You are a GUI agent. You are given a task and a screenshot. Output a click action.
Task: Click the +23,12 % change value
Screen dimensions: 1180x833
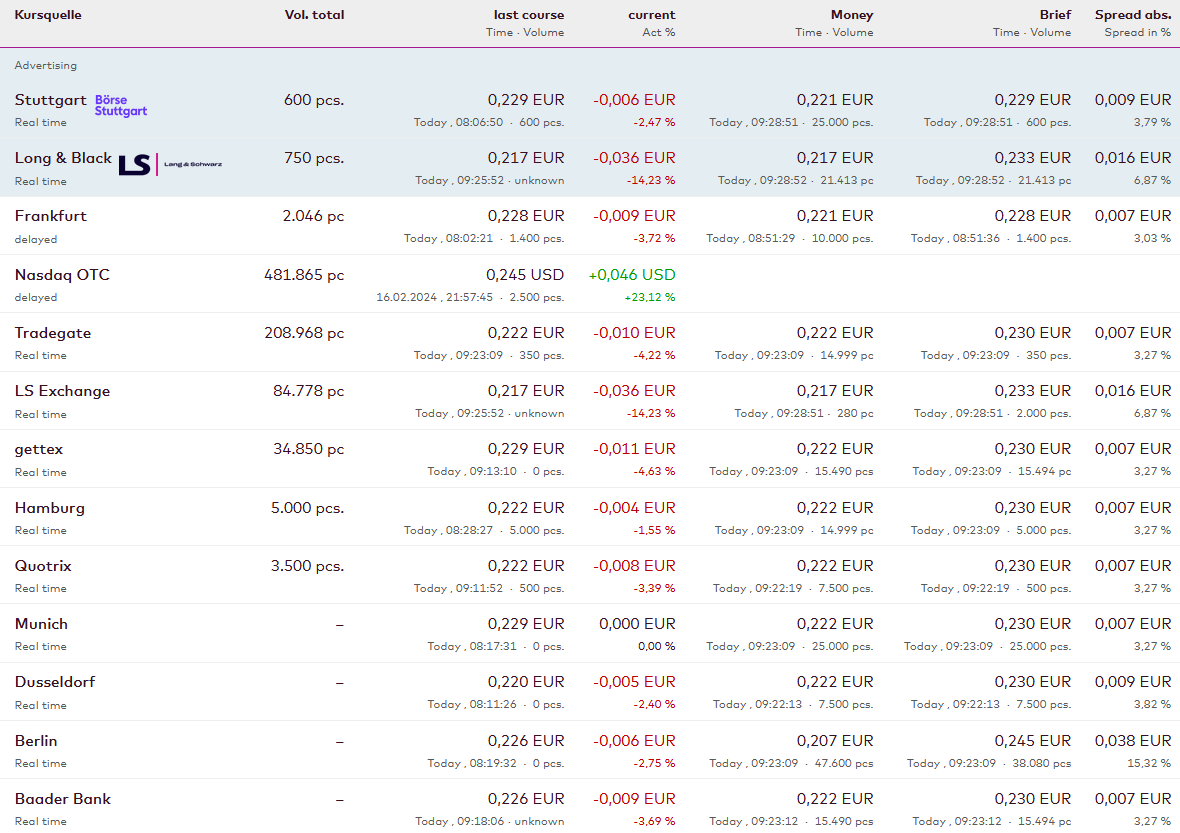649,297
